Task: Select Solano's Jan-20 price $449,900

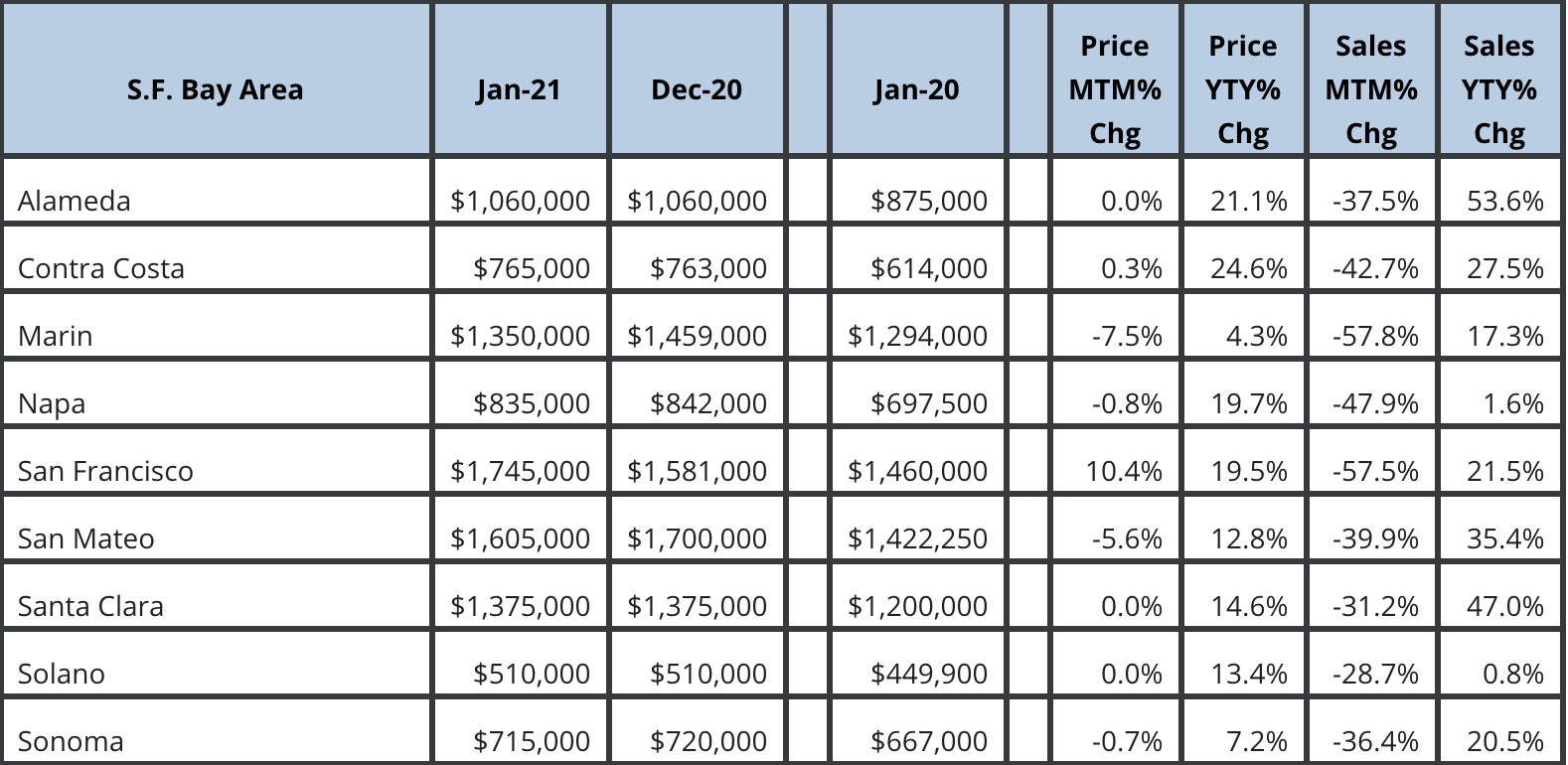Action: click(x=928, y=674)
